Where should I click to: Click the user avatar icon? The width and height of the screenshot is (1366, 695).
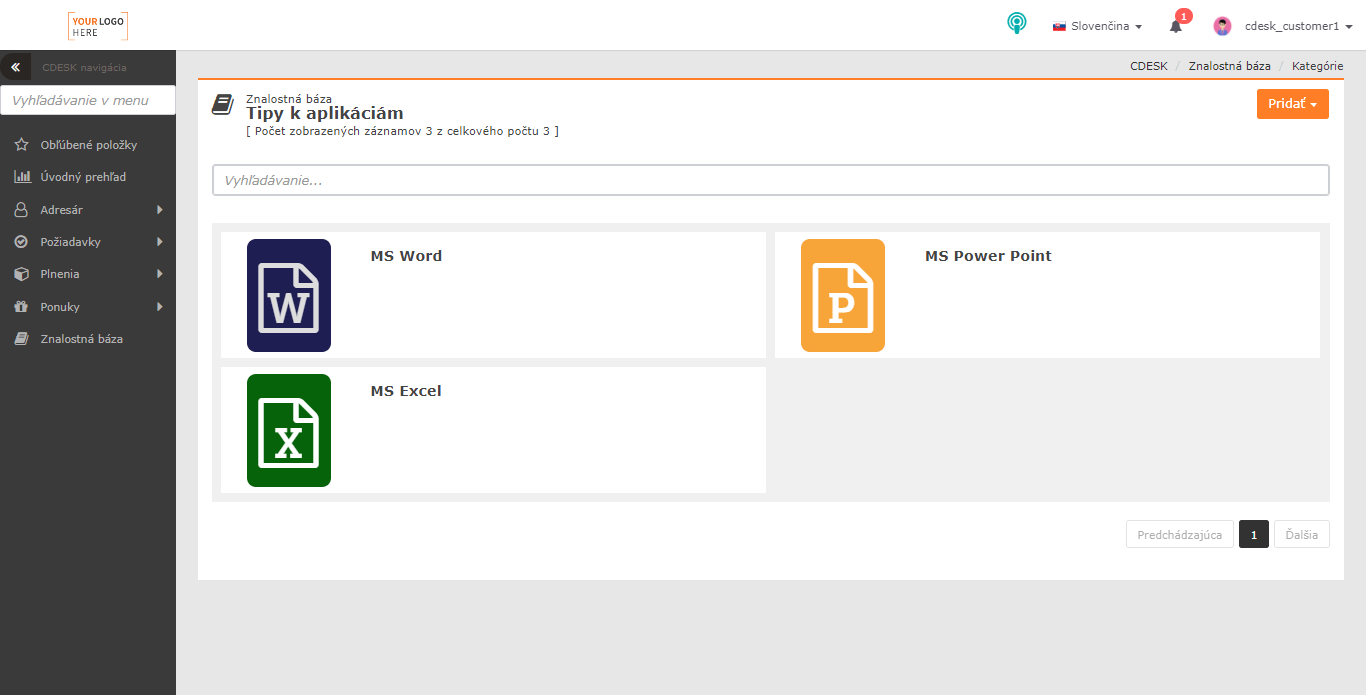[1222, 26]
